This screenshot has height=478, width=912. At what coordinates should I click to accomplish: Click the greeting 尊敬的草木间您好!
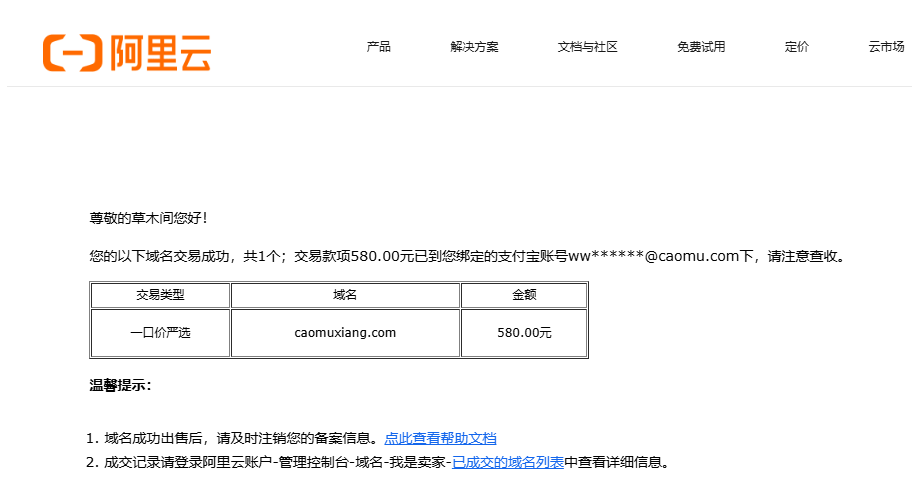148,218
